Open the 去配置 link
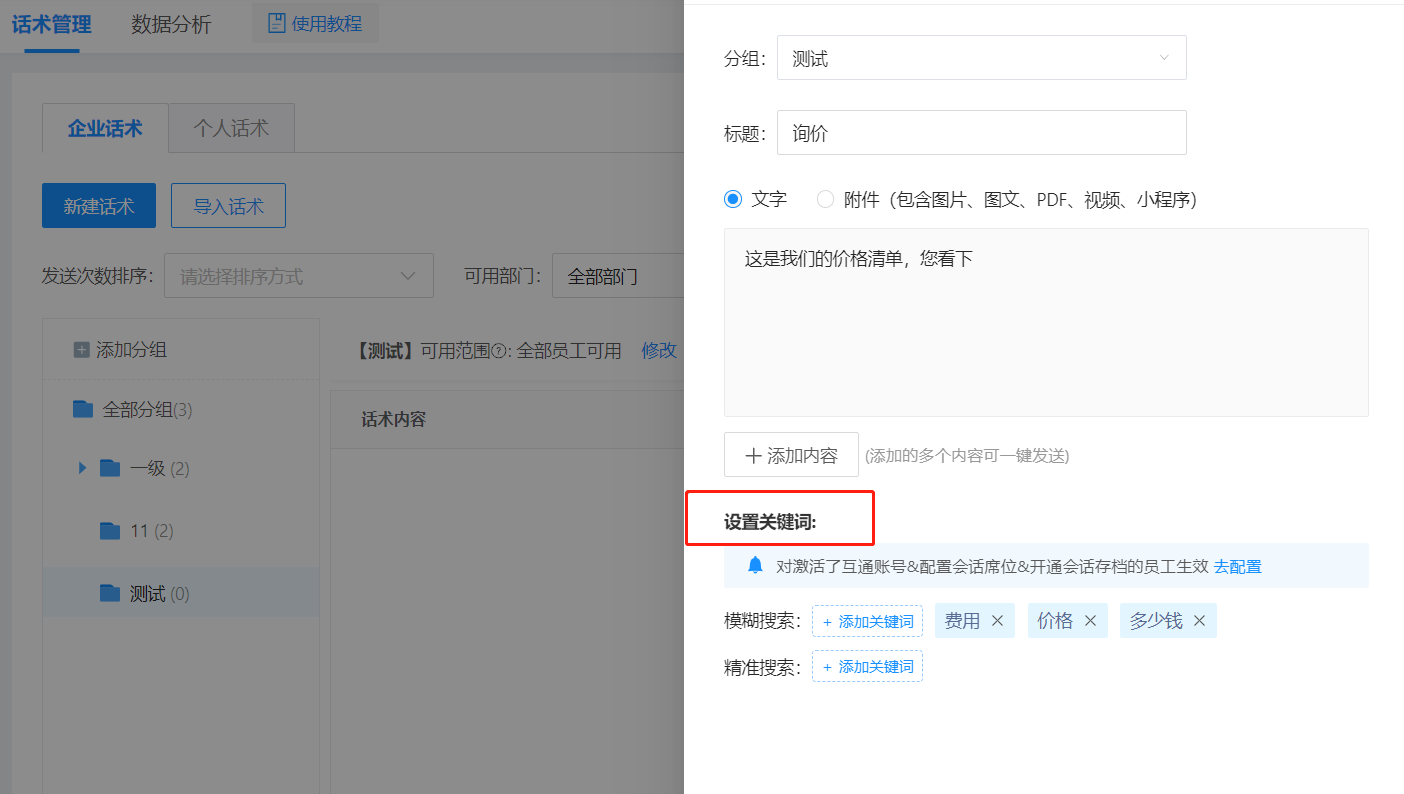Screen dimensions: 1404x794 (1237, 566)
